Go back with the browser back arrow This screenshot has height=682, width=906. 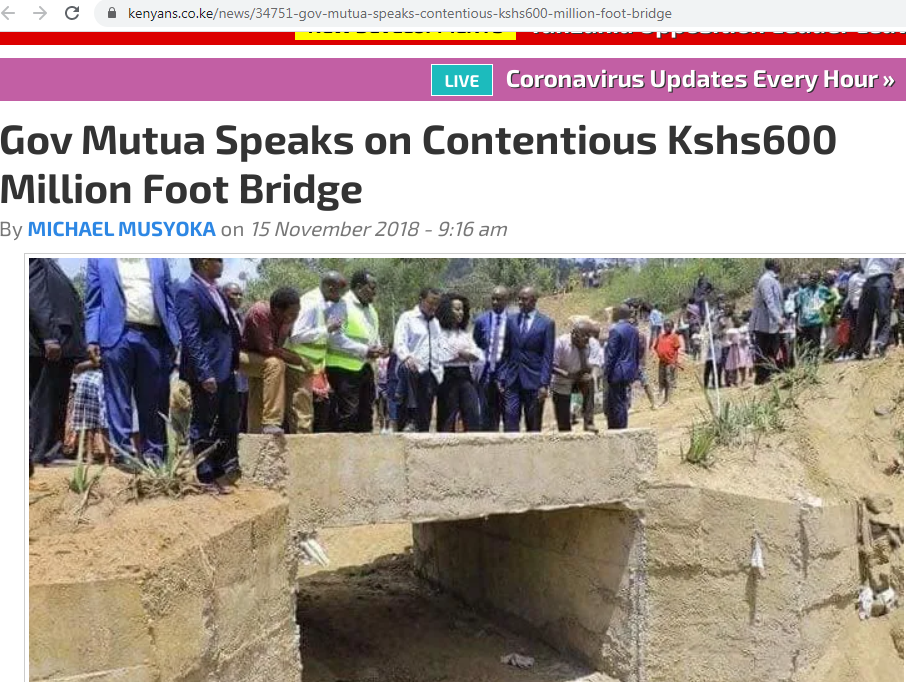8,13
